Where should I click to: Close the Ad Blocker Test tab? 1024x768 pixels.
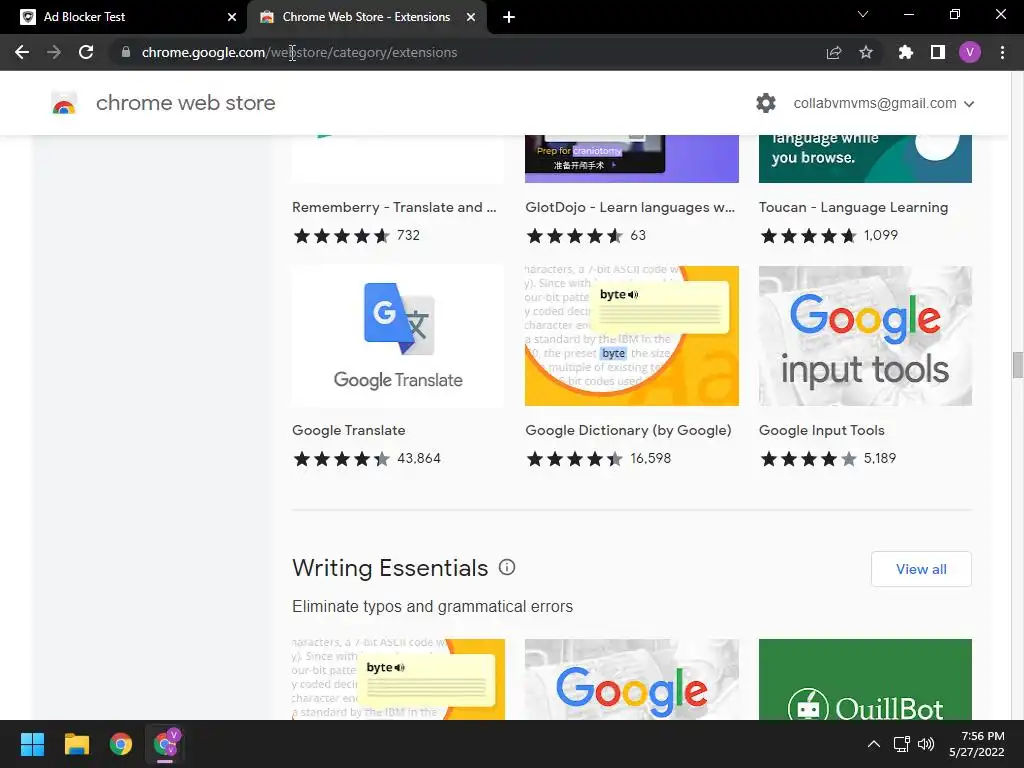(232, 17)
